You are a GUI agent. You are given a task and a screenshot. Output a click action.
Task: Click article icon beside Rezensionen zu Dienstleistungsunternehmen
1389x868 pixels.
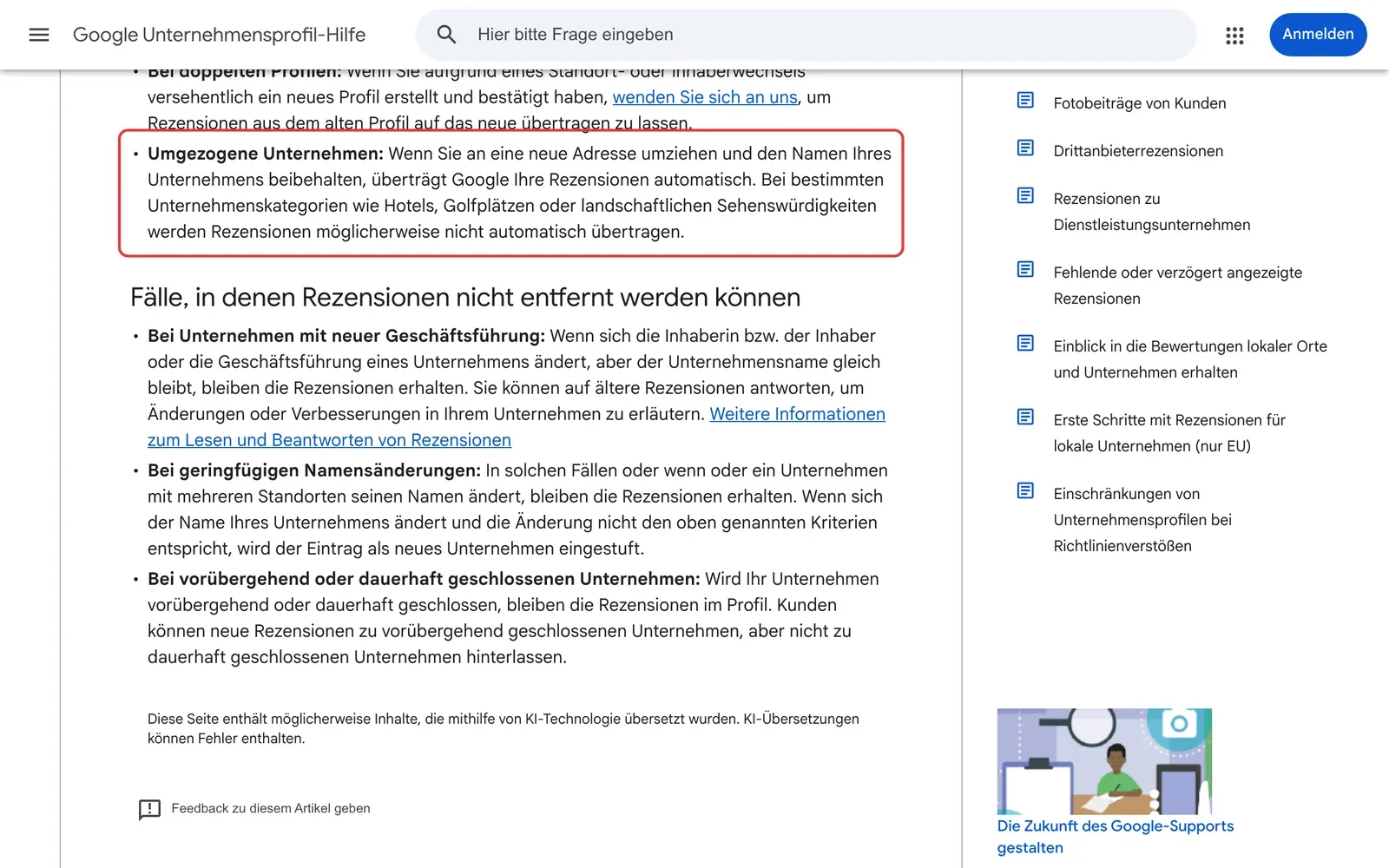(1025, 196)
